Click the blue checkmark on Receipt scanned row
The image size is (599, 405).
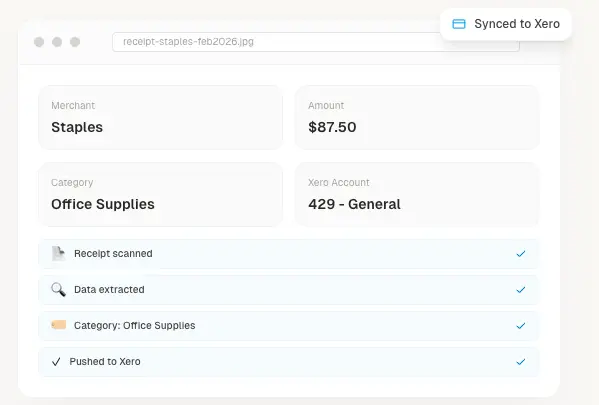click(521, 254)
